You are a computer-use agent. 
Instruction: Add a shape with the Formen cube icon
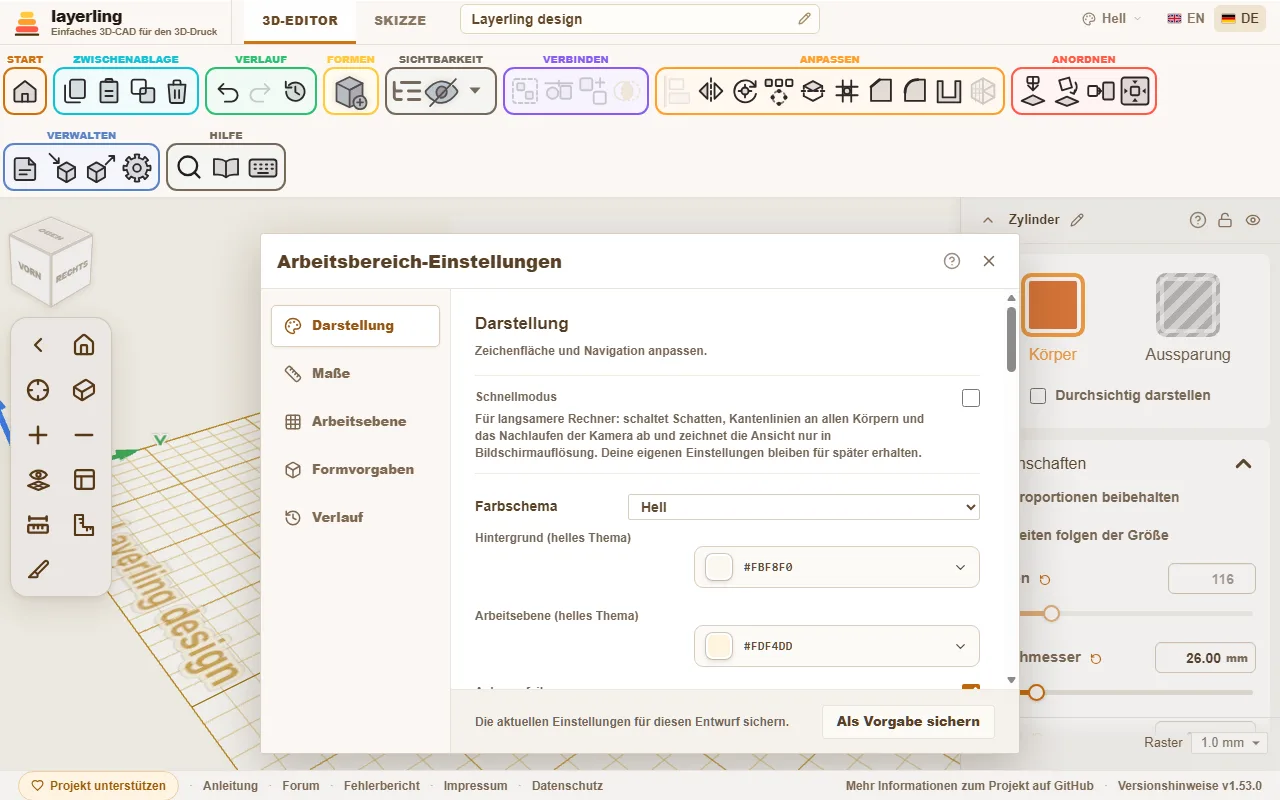(351, 91)
